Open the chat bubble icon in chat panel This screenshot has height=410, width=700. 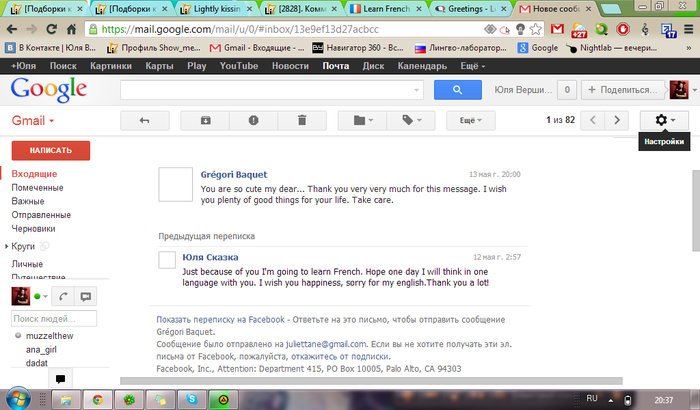[86, 296]
